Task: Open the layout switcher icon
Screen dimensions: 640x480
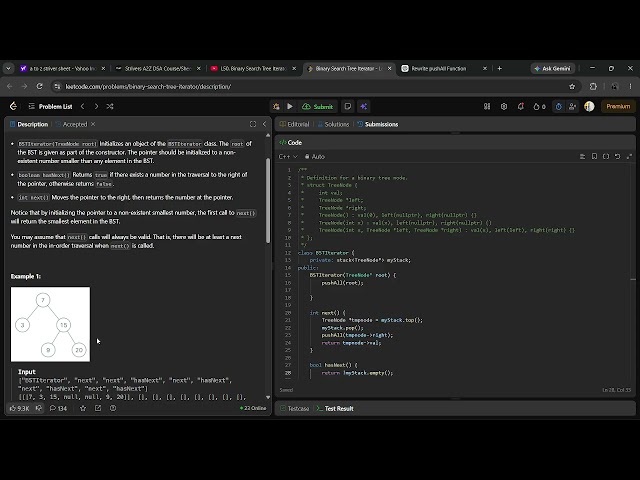Action: coord(487,107)
